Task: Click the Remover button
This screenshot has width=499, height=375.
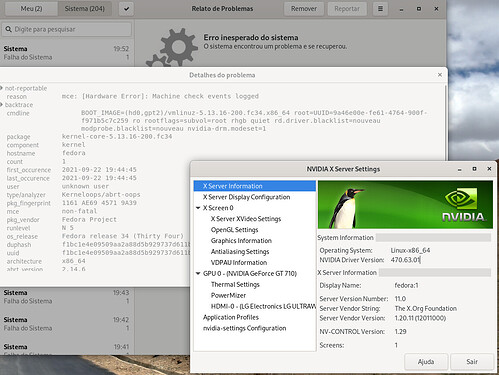Action: 304,9
